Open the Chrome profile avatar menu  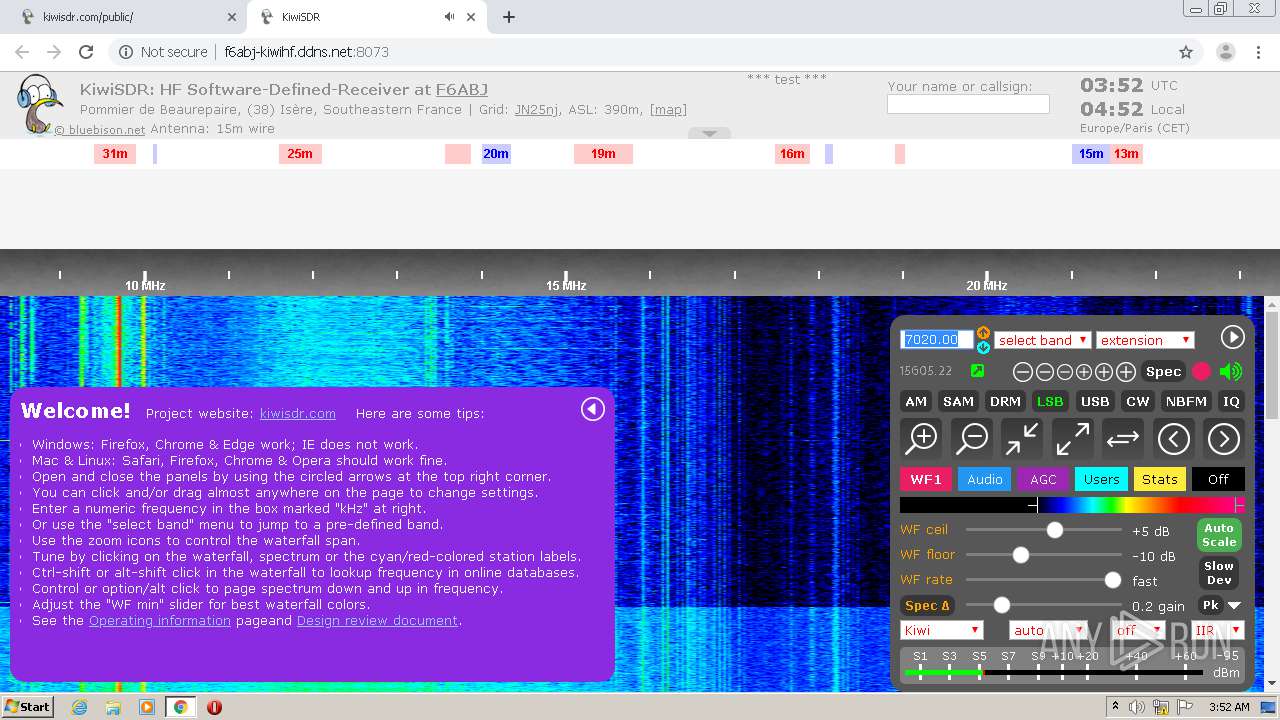(x=1225, y=52)
